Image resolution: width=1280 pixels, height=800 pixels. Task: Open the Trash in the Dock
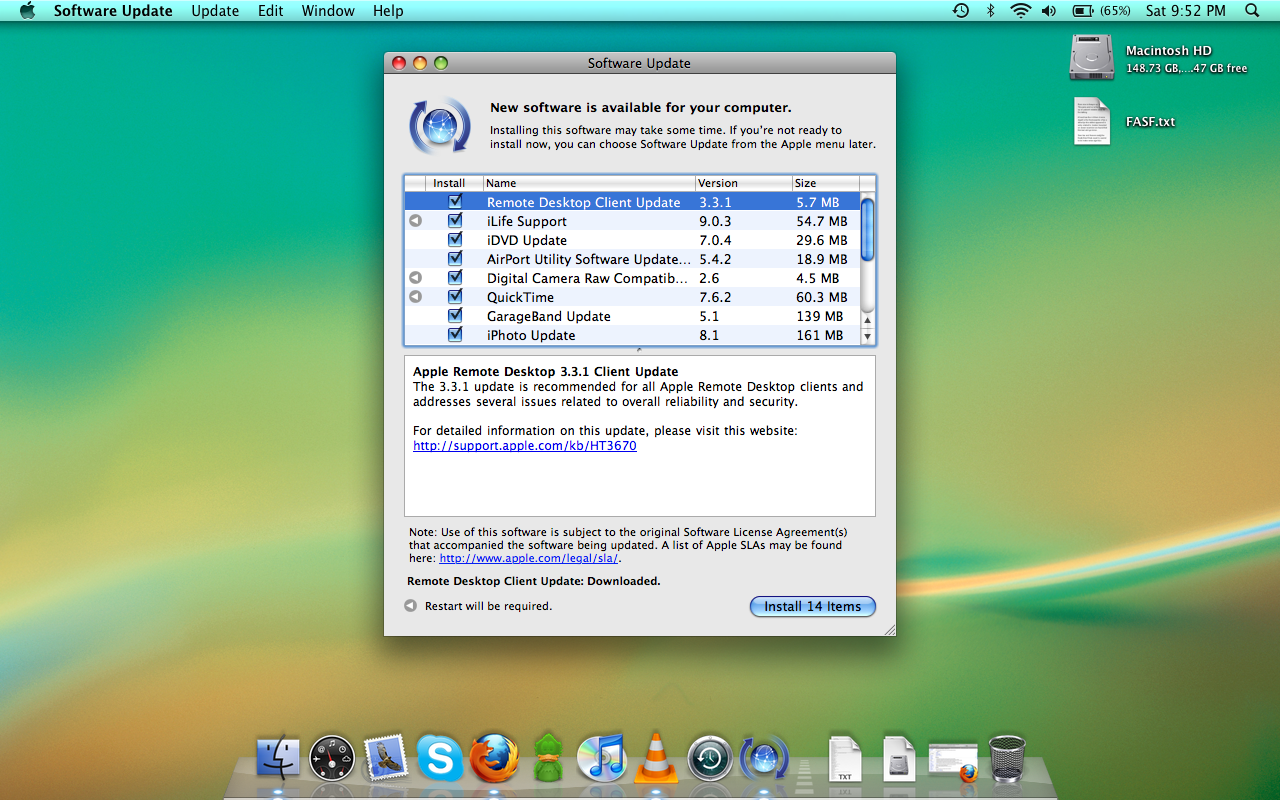click(1007, 758)
